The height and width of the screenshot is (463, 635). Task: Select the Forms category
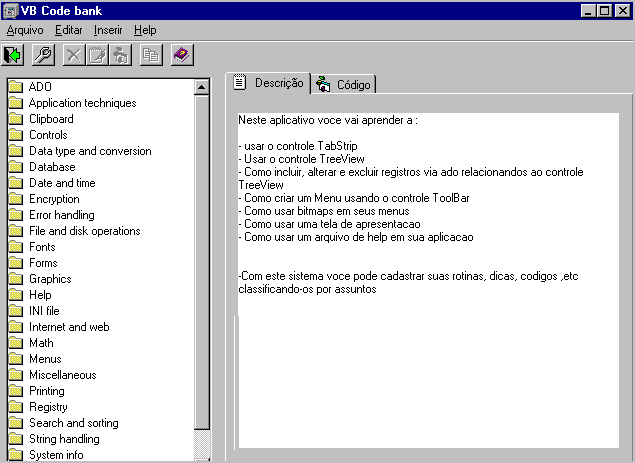coord(43,263)
